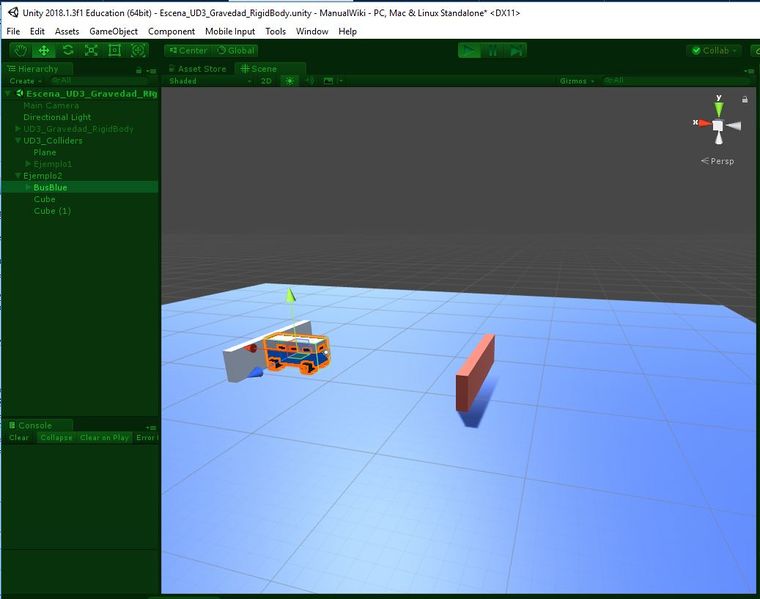This screenshot has width=760, height=599.
Task: Click the bottom white gizmo cone
Action: tap(719, 138)
